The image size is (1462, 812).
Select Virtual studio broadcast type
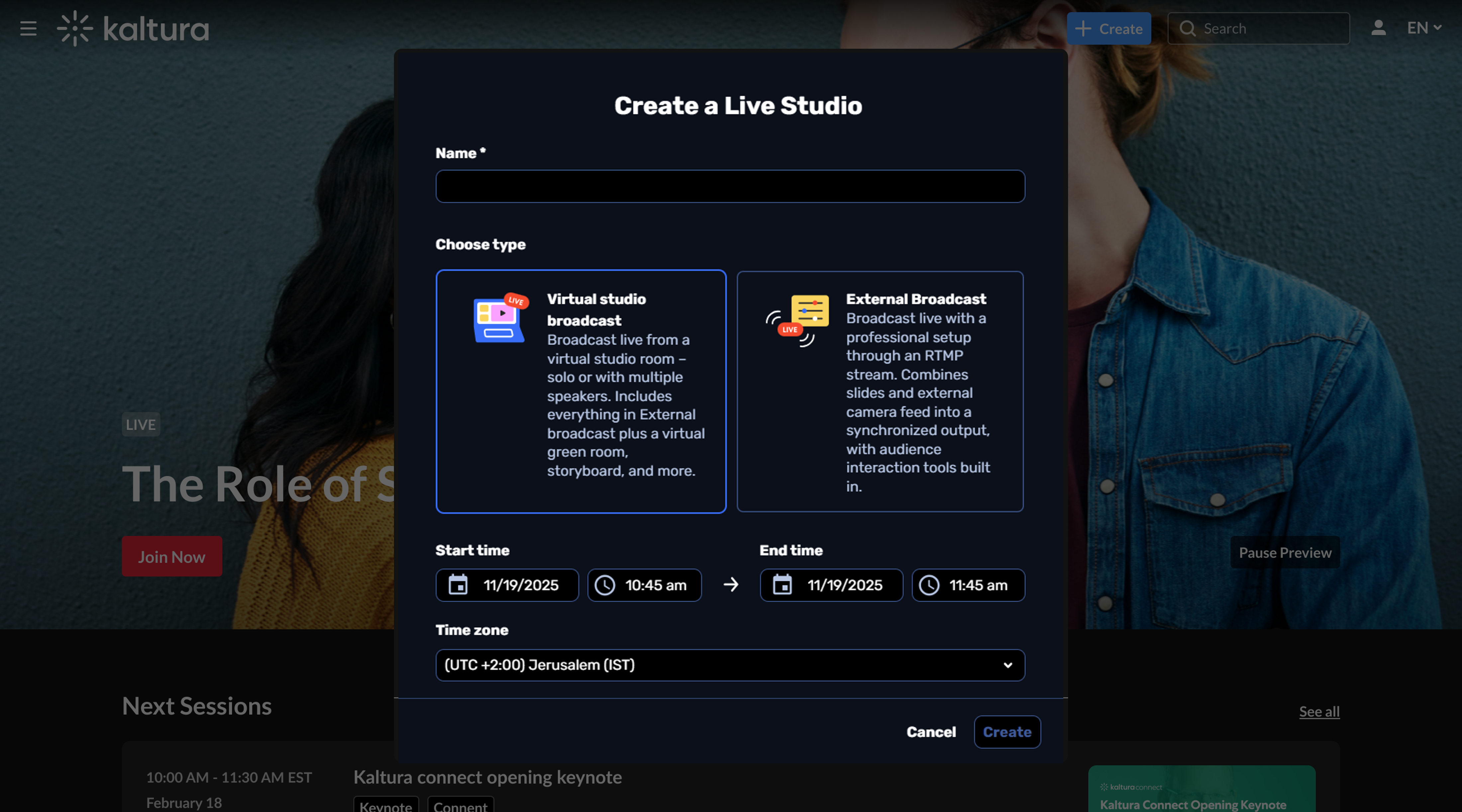tap(580, 391)
